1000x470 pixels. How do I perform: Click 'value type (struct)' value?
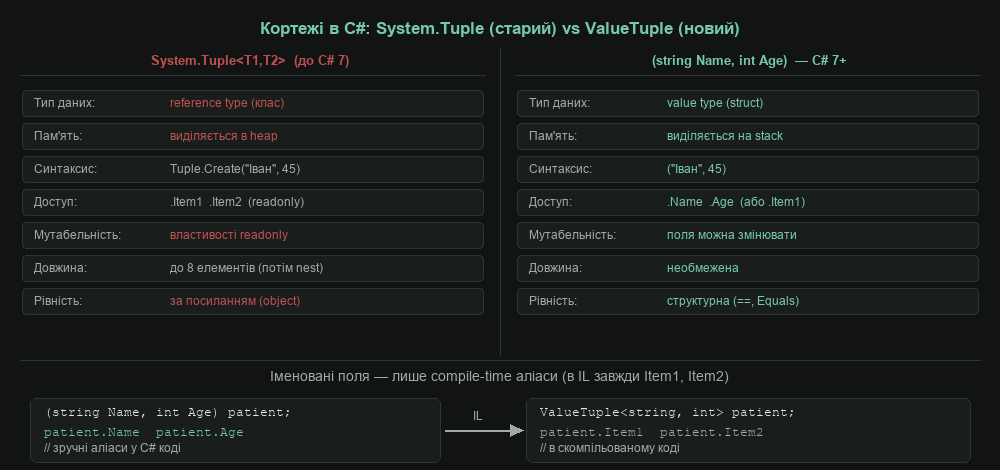click(x=715, y=103)
